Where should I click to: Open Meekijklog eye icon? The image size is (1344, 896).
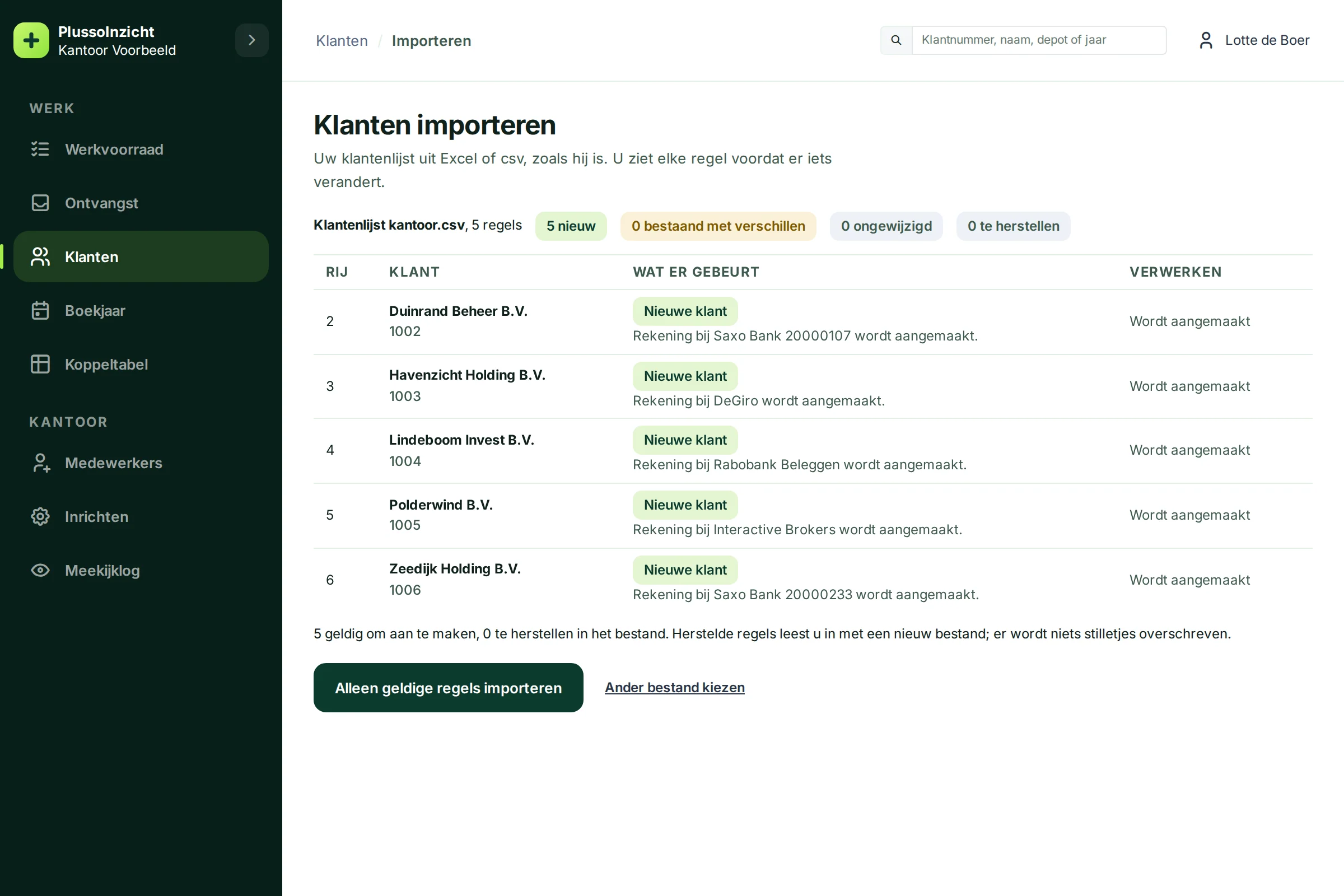coord(40,570)
